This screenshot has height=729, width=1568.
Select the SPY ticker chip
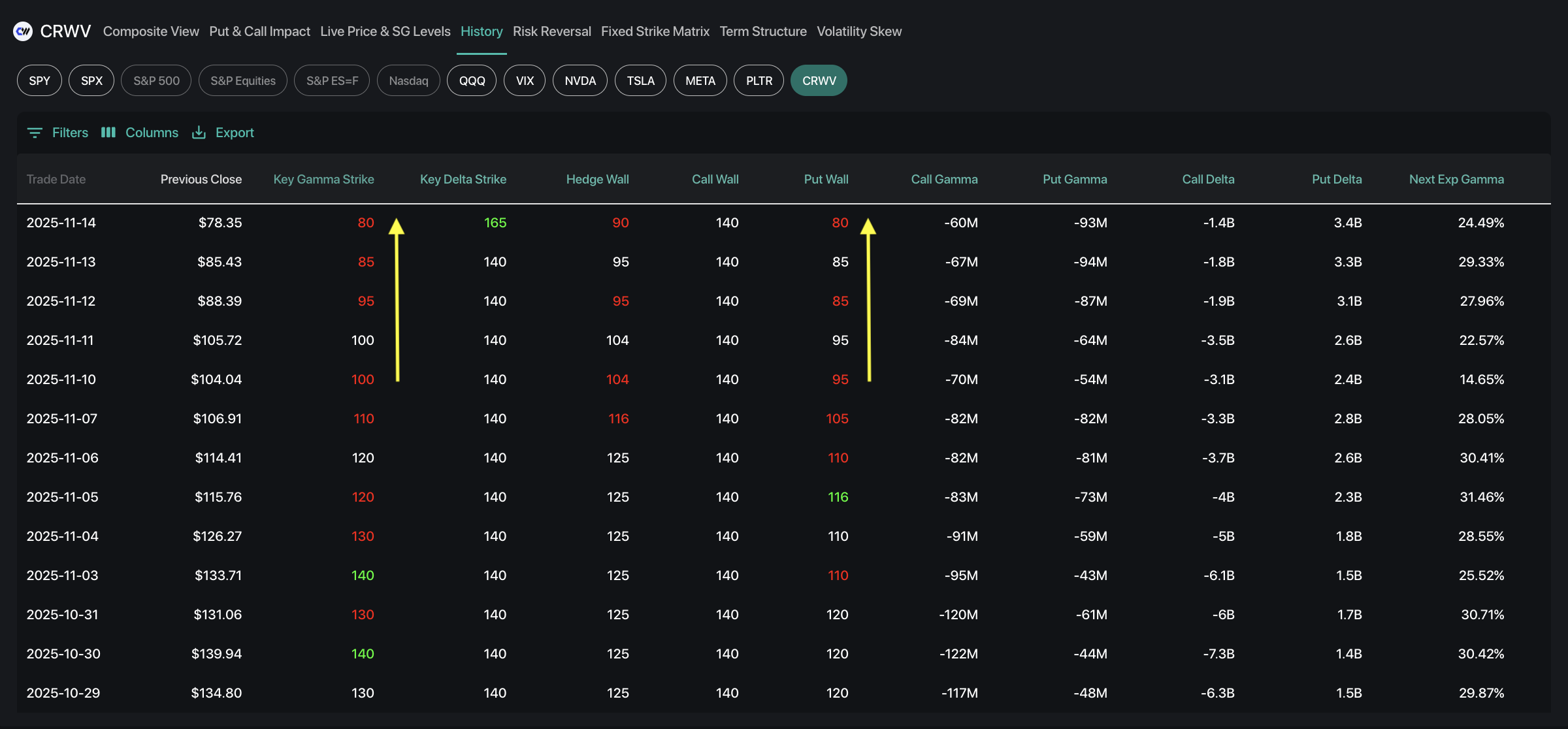click(x=39, y=80)
